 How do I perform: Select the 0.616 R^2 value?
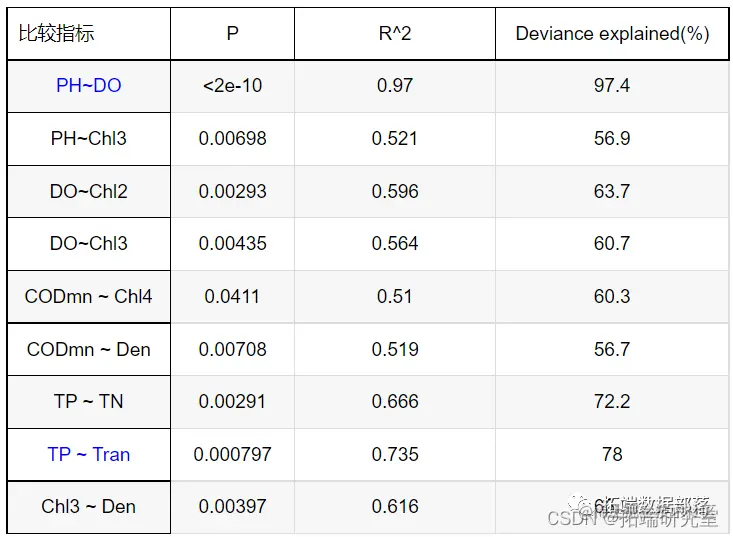(x=395, y=507)
